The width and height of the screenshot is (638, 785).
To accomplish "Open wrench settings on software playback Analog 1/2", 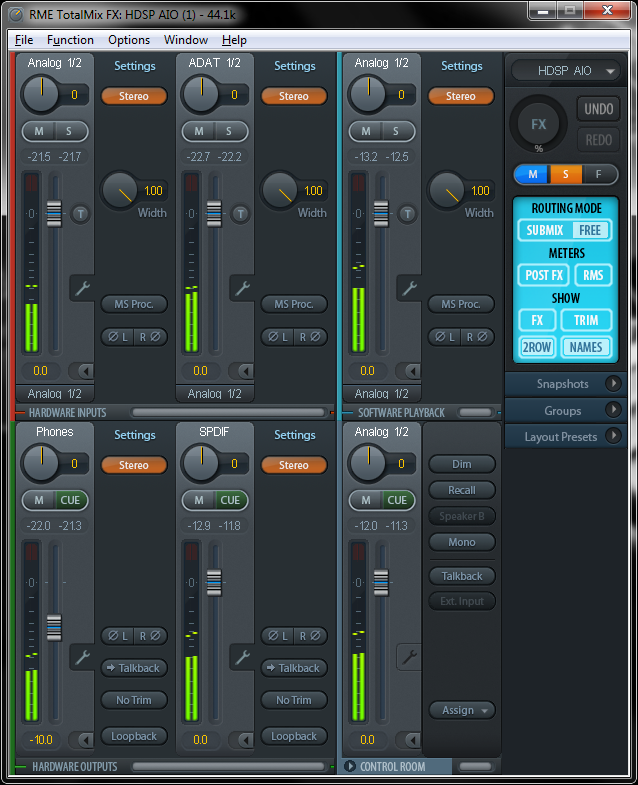I will (x=409, y=288).
